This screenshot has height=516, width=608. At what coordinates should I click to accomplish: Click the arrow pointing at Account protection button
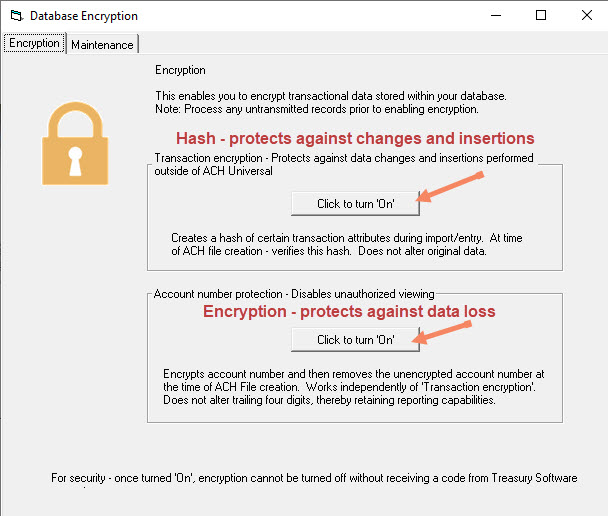(x=442, y=332)
